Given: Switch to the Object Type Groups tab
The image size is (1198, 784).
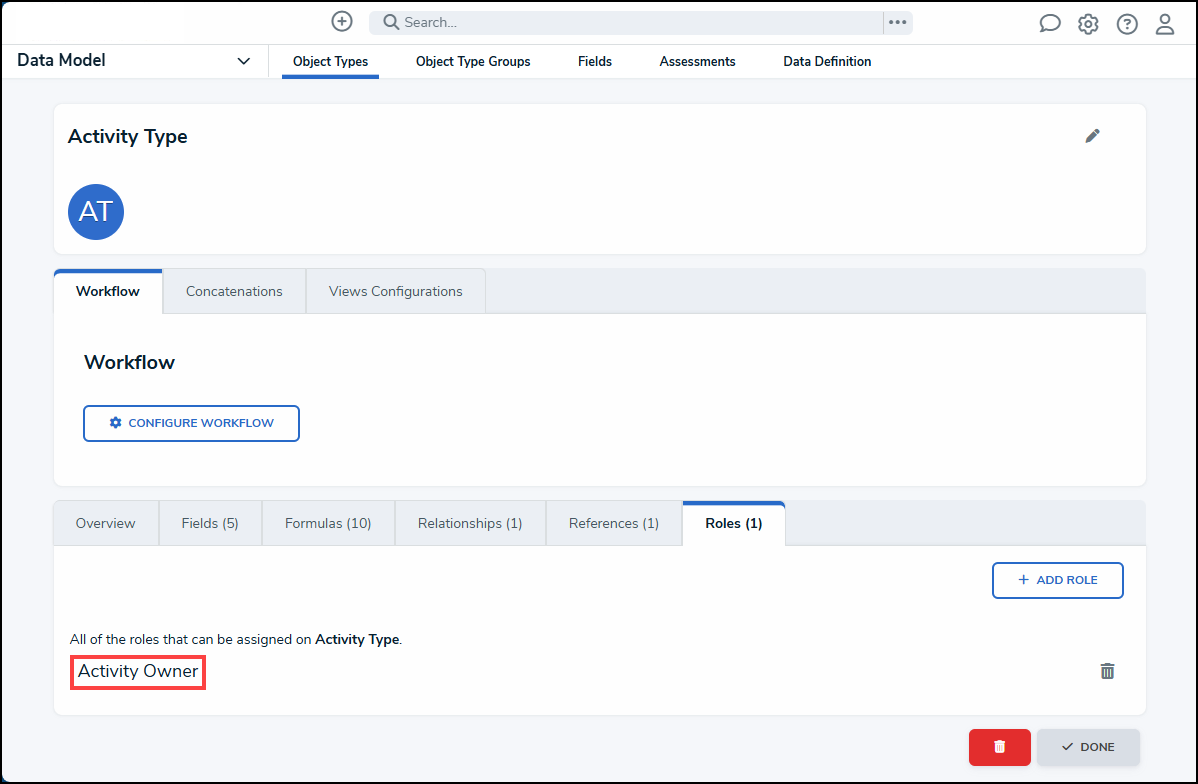Looking at the screenshot, I should (x=473, y=61).
